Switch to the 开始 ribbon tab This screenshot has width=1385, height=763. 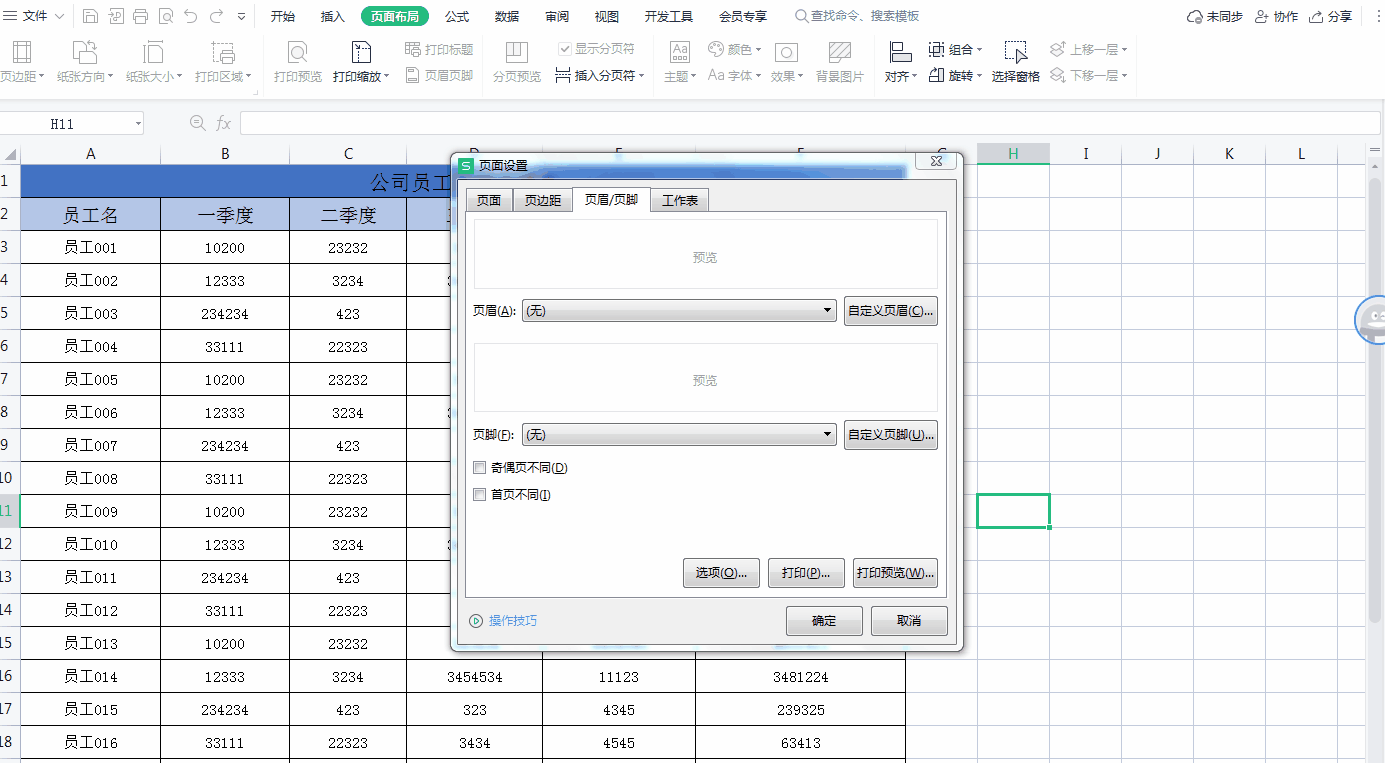coord(283,16)
